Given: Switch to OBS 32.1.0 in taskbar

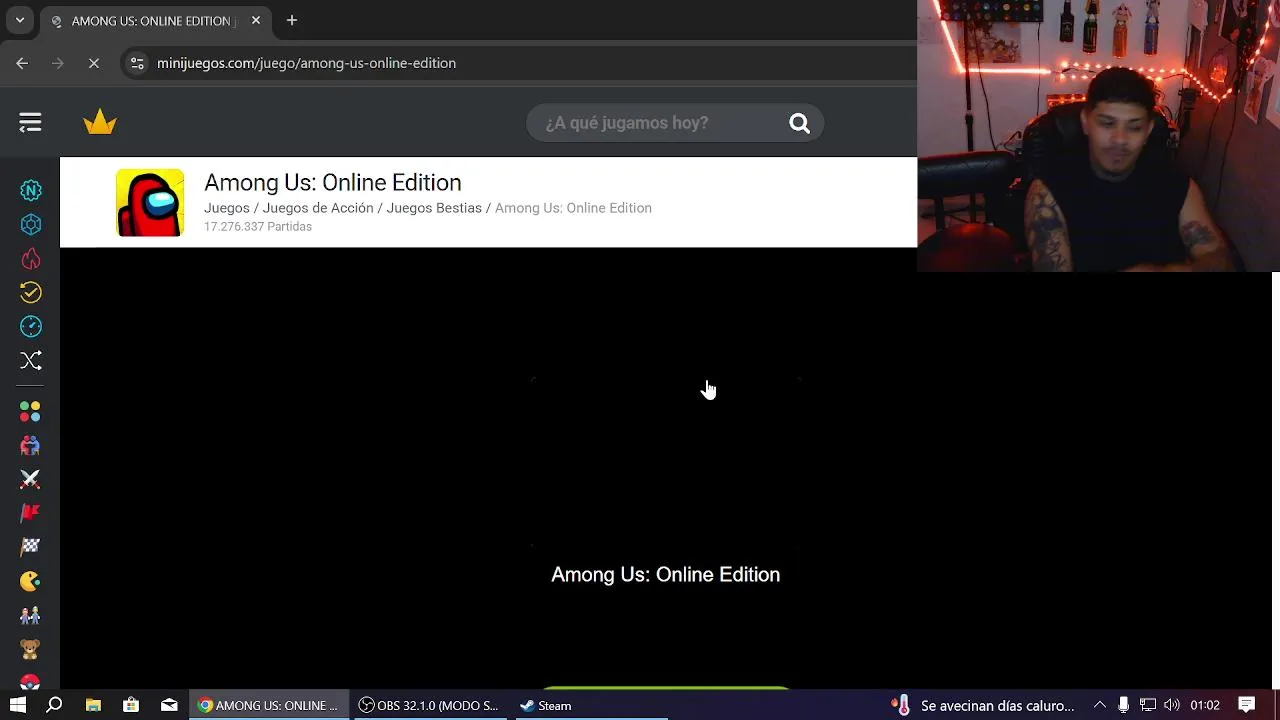Looking at the screenshot, I should pos(428,705).
